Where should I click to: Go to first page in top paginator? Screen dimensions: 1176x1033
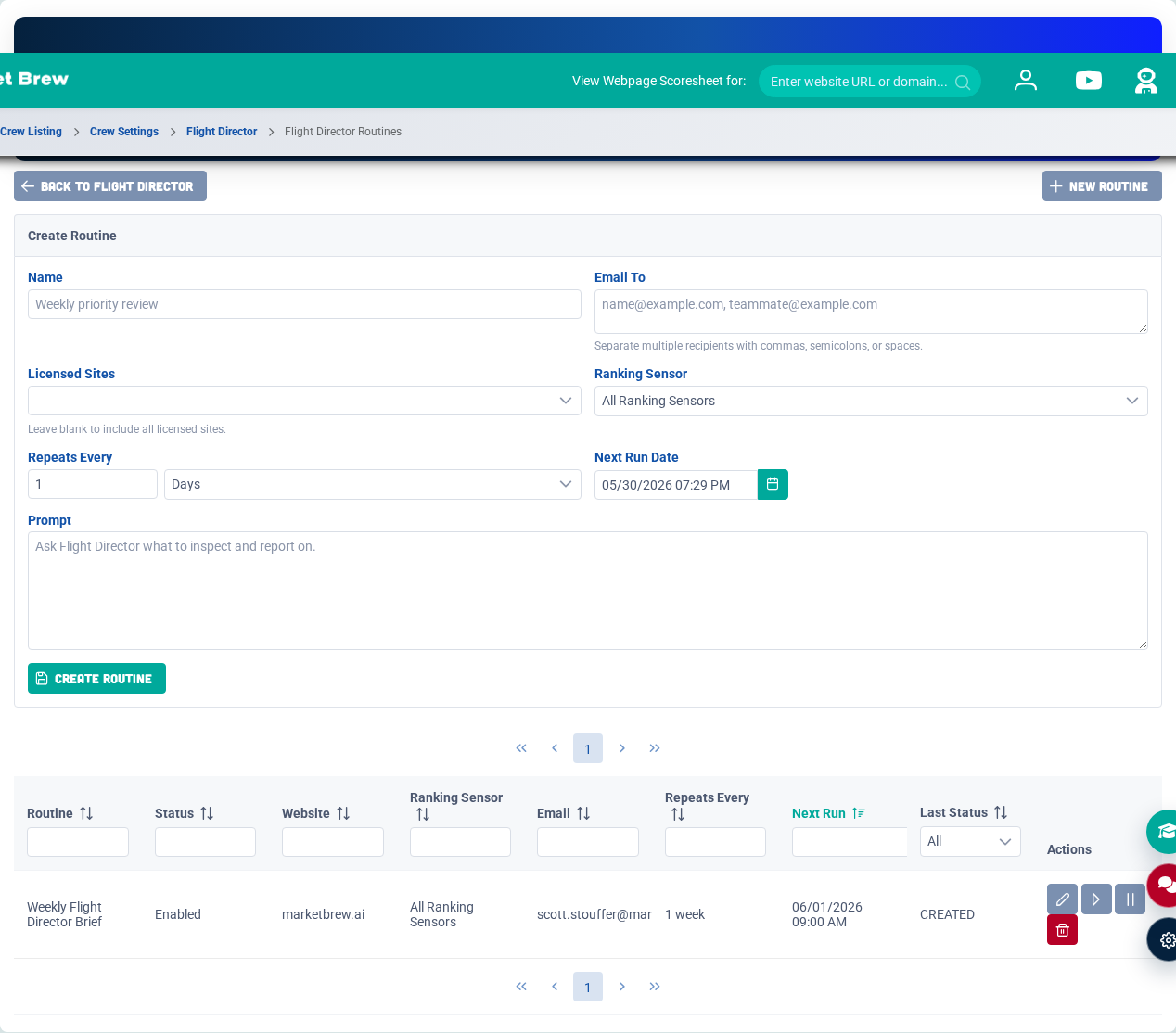tap(521, 748)
